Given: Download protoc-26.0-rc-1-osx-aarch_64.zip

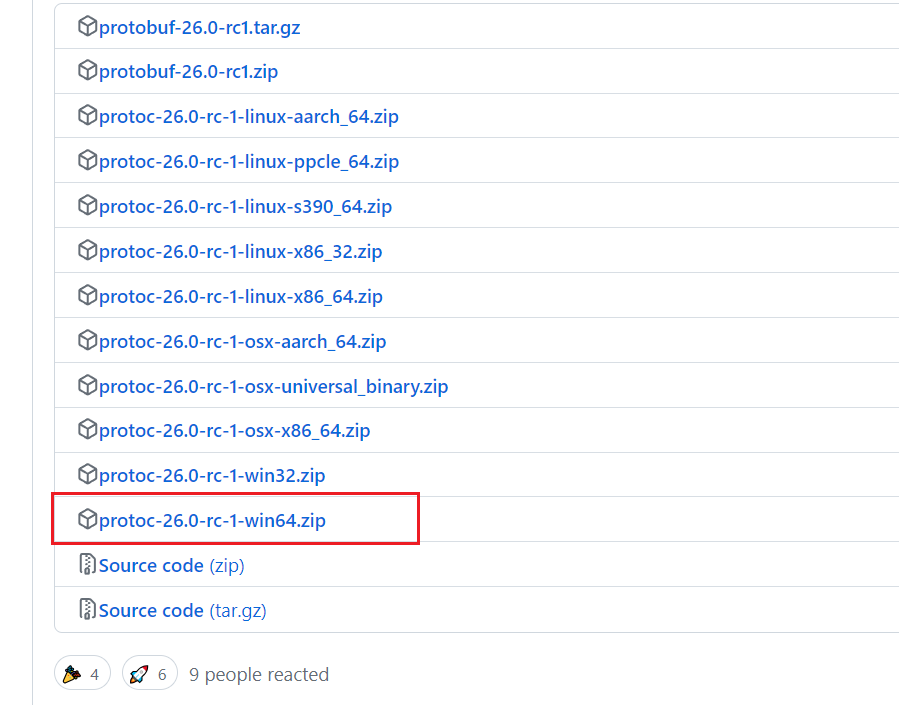Looking at the screenshot, I should pyautogui.click(x=242, y=342).
